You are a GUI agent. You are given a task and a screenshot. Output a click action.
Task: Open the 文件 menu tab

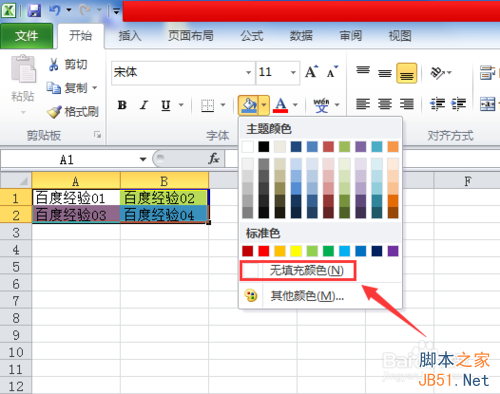[26, 36]
